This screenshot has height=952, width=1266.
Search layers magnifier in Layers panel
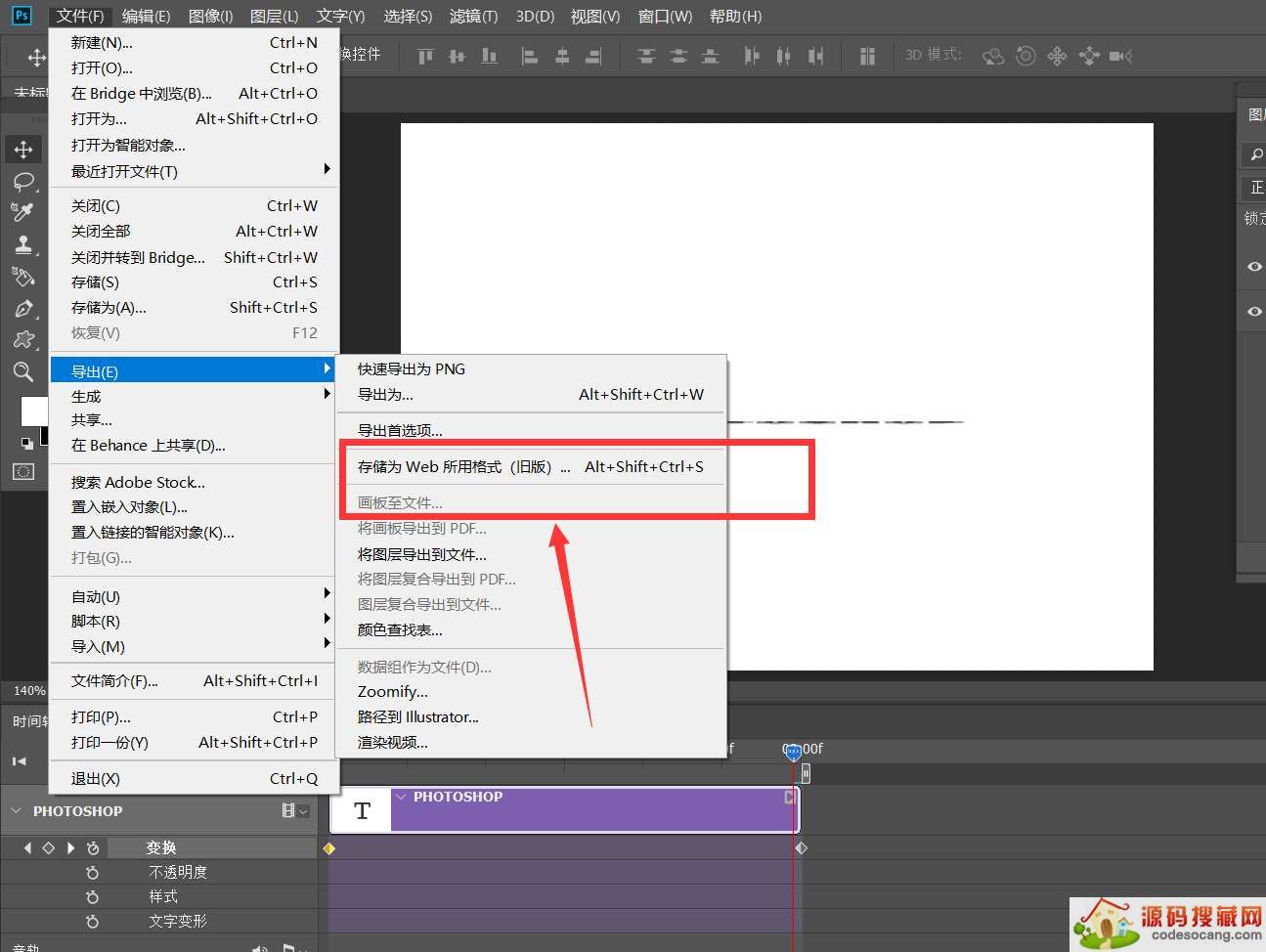coord(1256,154)
